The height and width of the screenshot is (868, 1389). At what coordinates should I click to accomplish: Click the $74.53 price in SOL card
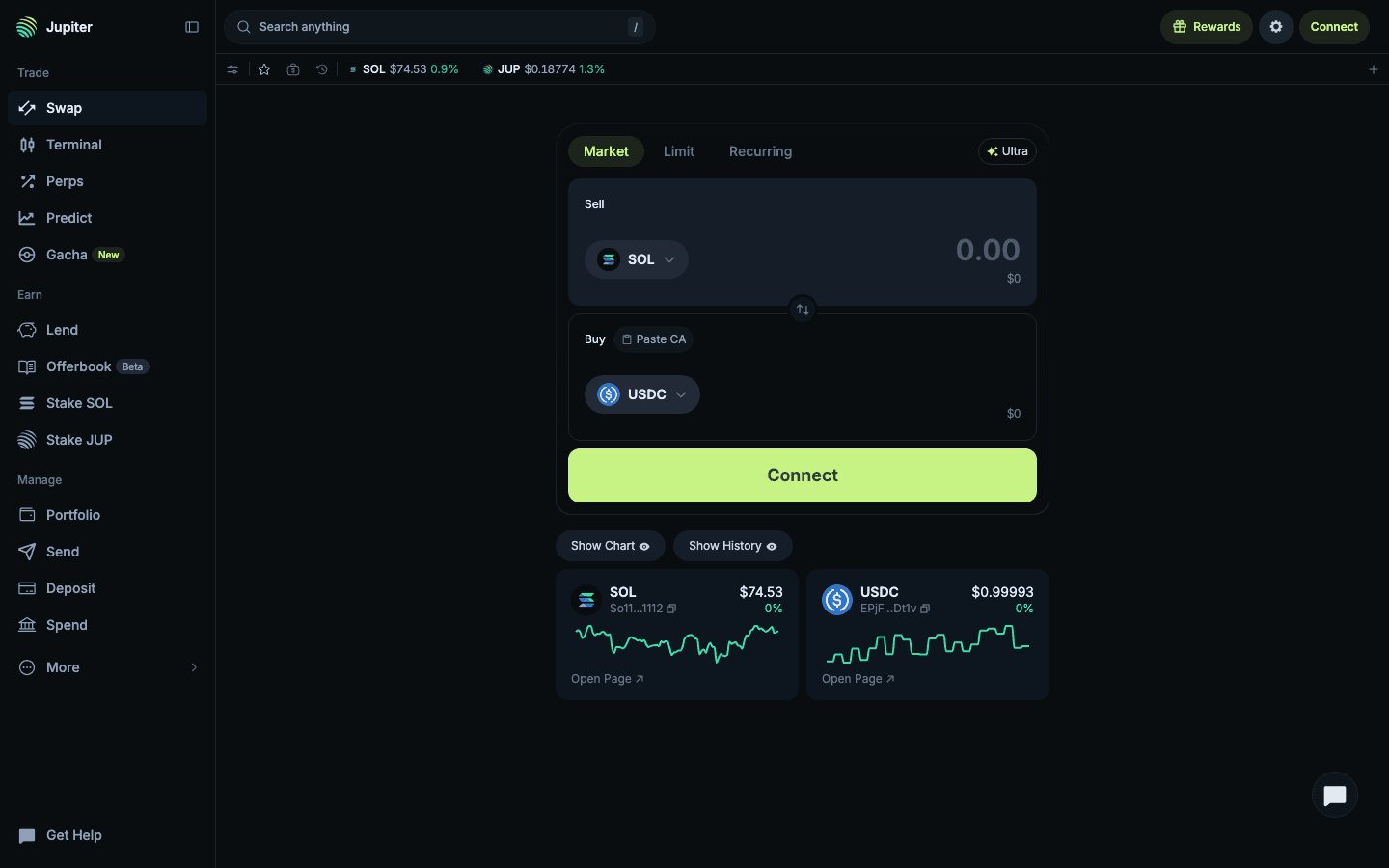[761, 592]
